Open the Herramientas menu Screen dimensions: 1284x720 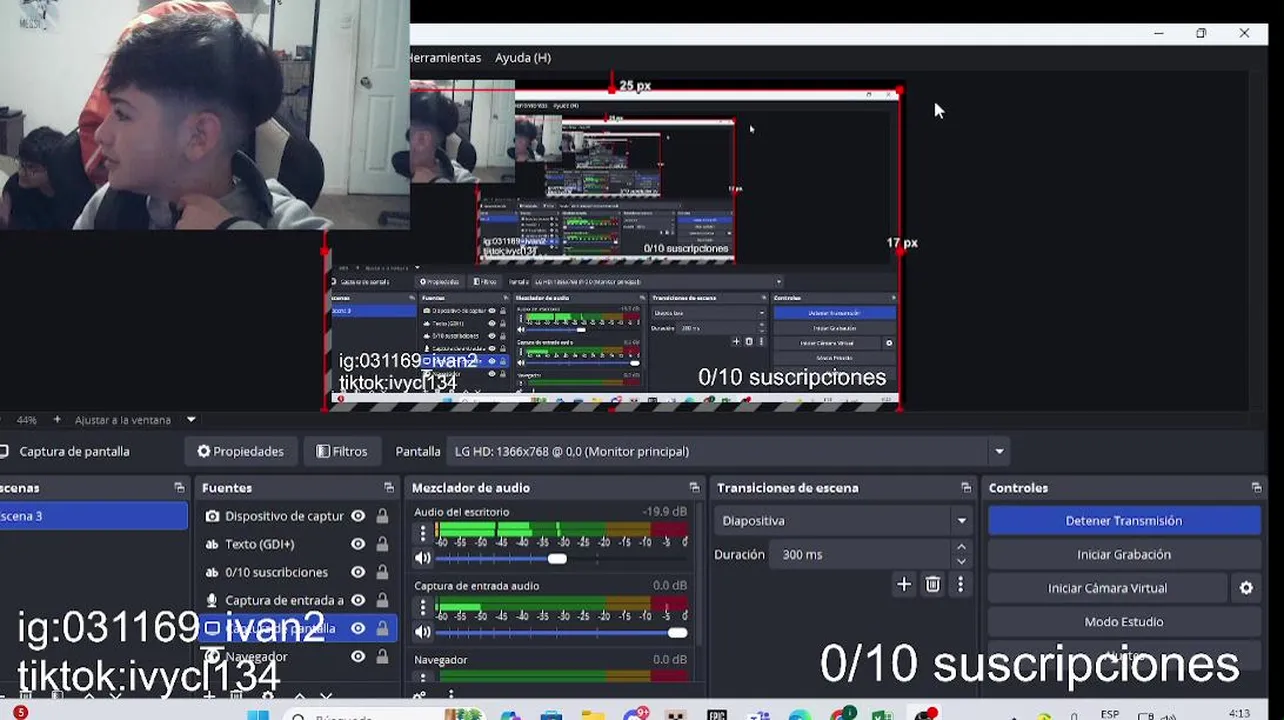(445, 58)
